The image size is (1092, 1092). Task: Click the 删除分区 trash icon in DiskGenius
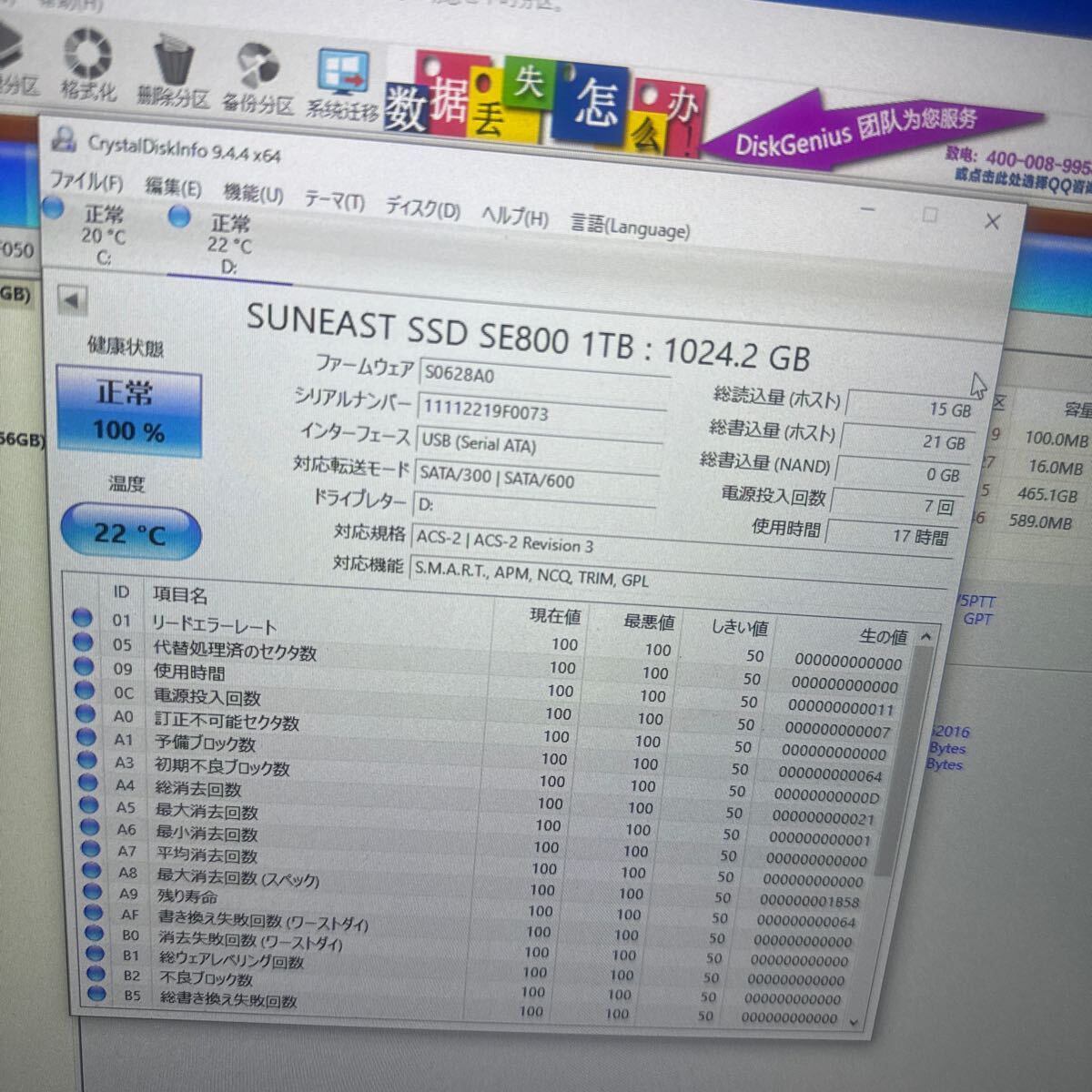(173, 71)
